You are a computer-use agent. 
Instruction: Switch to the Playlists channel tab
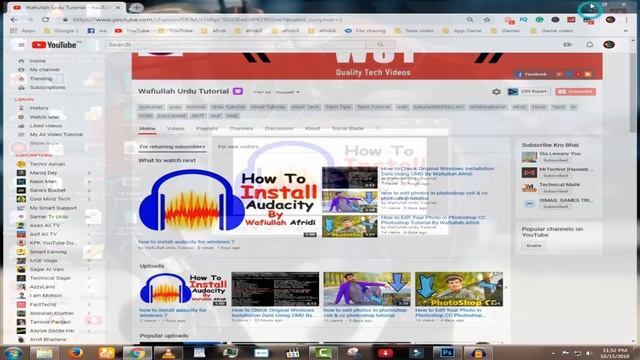[x=207, y=129]
